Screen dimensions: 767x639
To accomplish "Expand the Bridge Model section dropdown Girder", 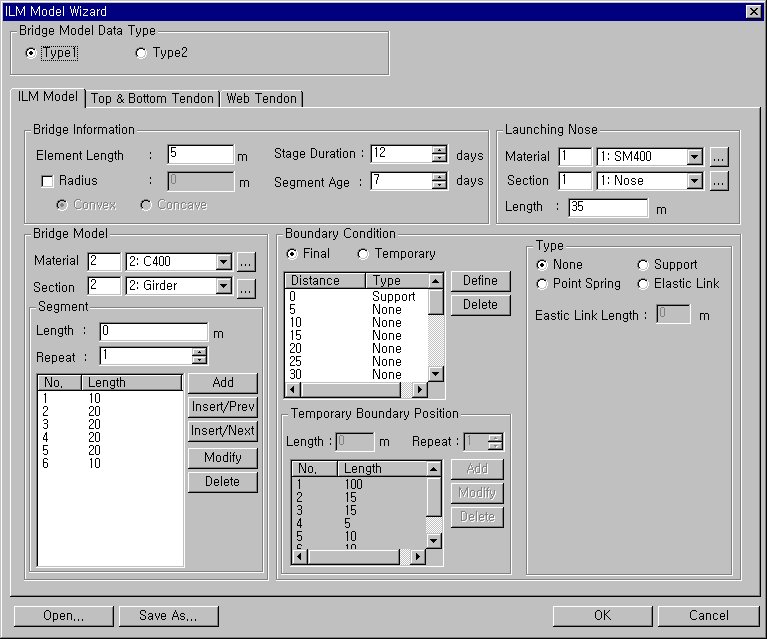I will coord(223,287).
